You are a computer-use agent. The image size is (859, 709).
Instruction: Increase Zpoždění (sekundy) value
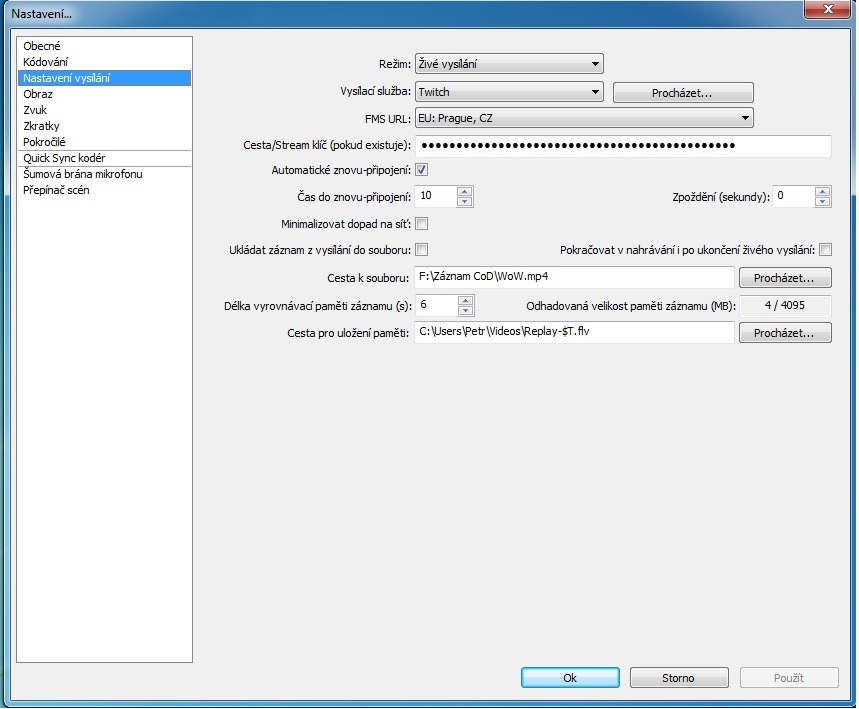[822, 191]
